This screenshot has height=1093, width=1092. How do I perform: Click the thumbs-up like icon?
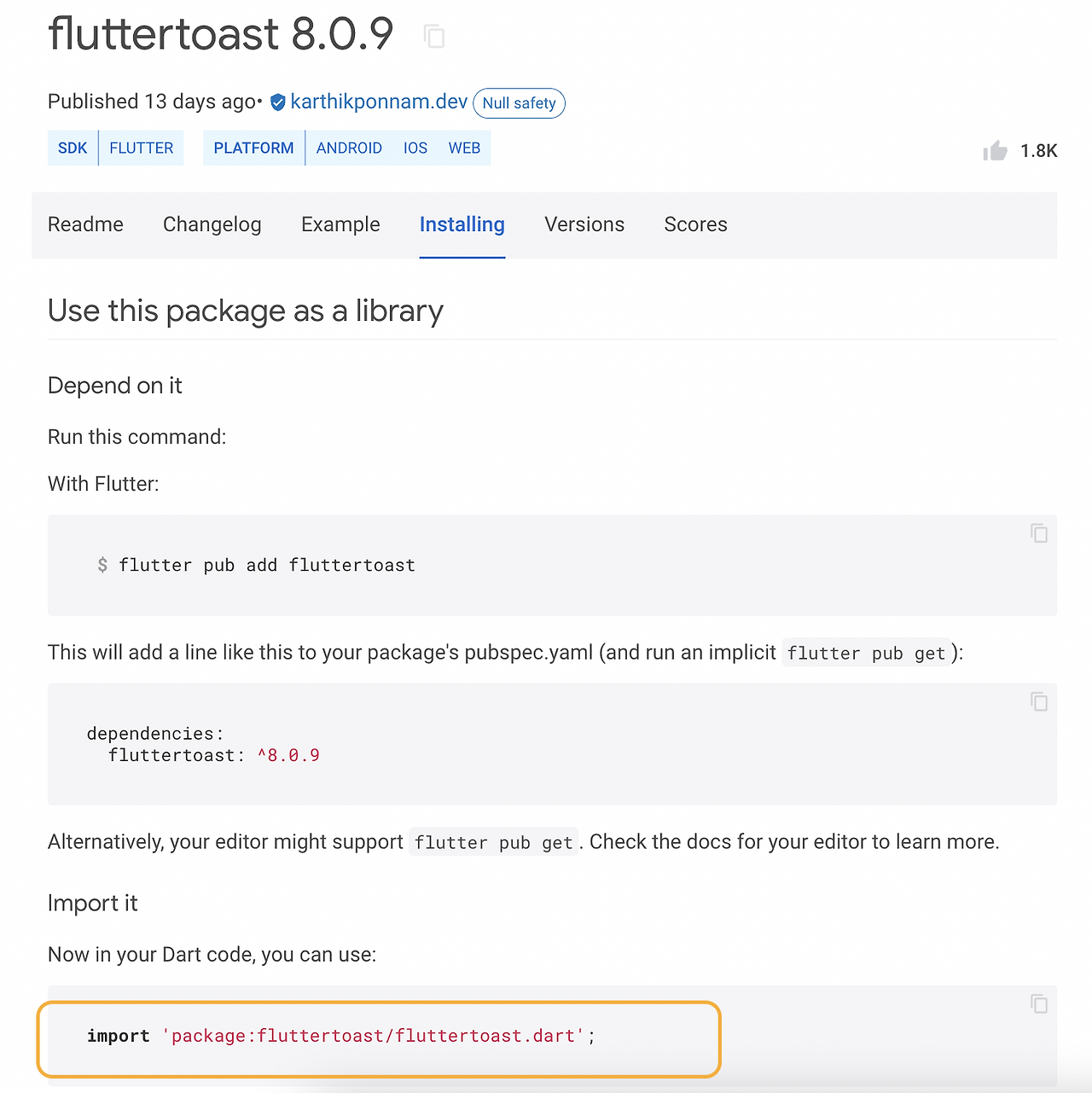(x=995, y=151)
